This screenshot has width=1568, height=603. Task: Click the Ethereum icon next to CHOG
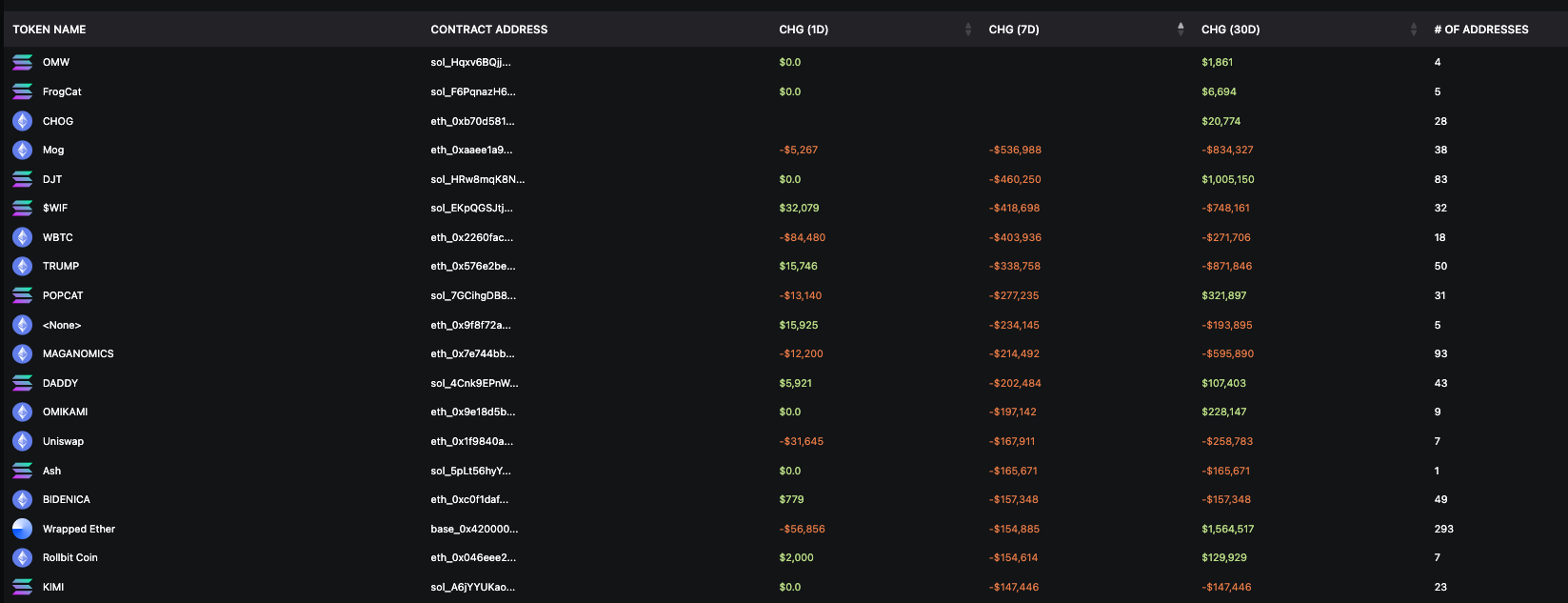click(22, 121)
